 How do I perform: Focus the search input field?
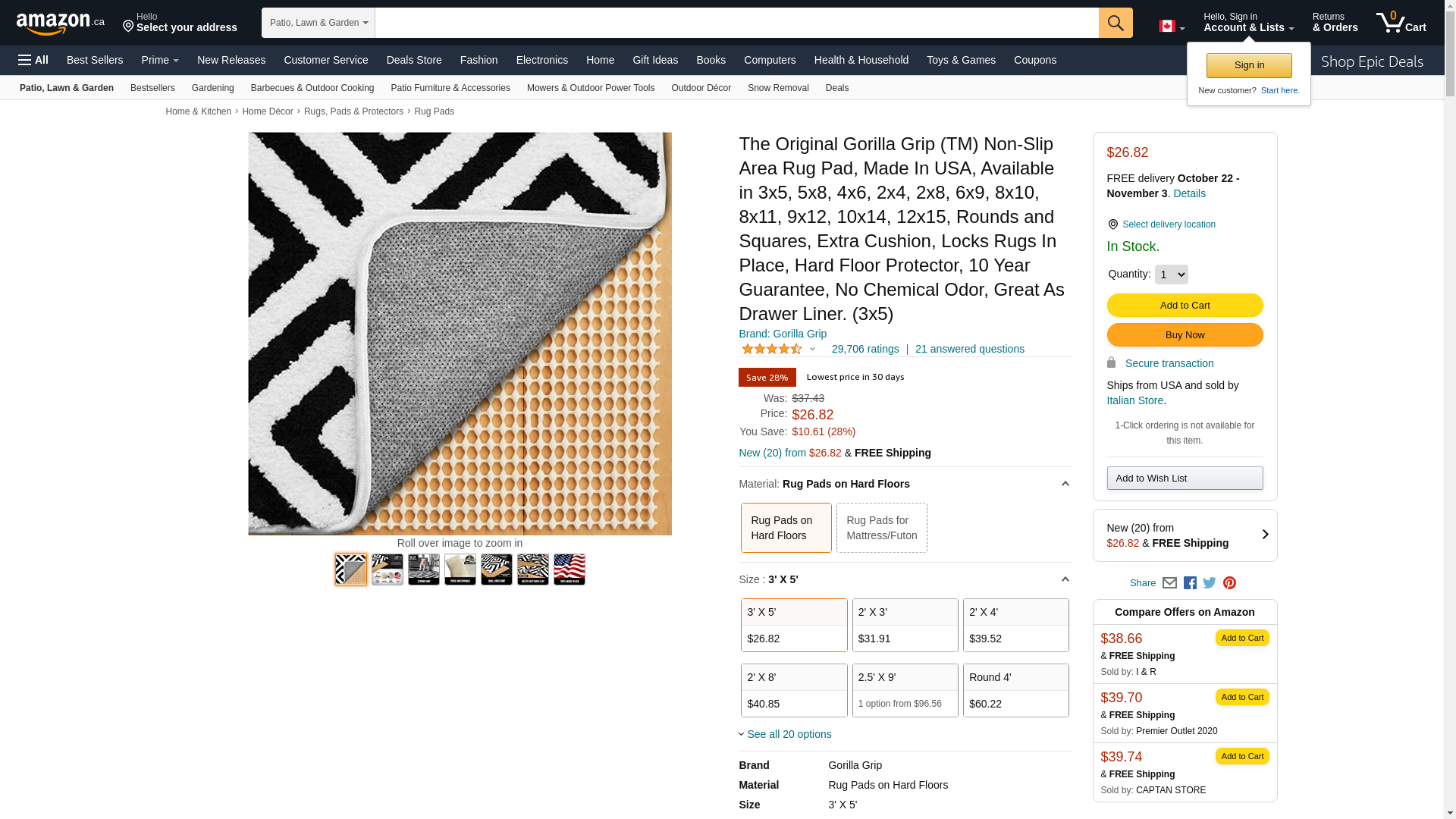point(736,23)
